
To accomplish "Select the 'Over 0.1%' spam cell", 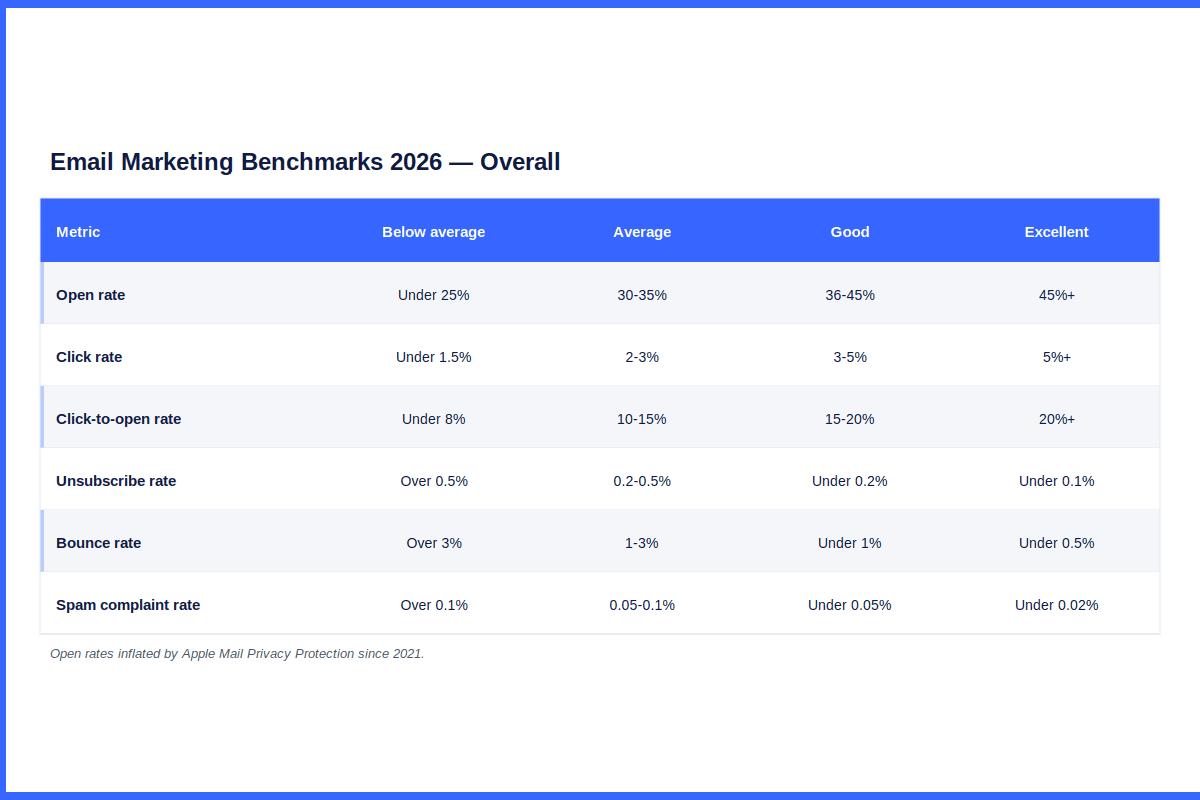I will click(434, 605).
